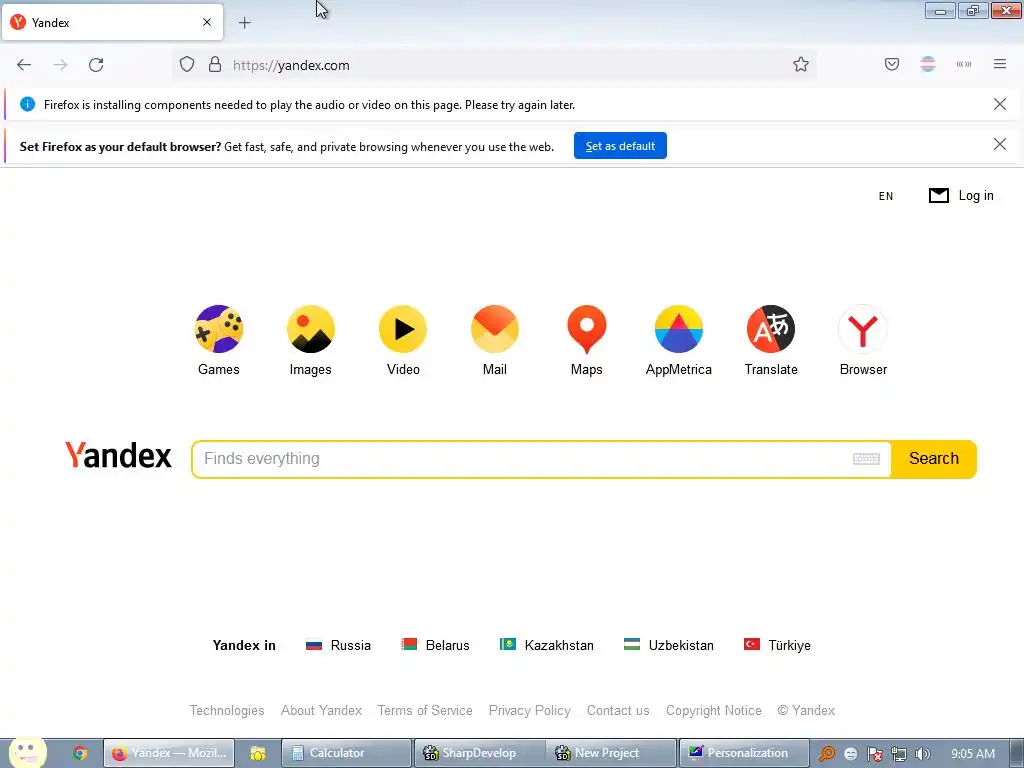Open the Terms of Service link
The height and width of the screenshot is (768, 1024).
pyautogui.click(x=425, y=711)
